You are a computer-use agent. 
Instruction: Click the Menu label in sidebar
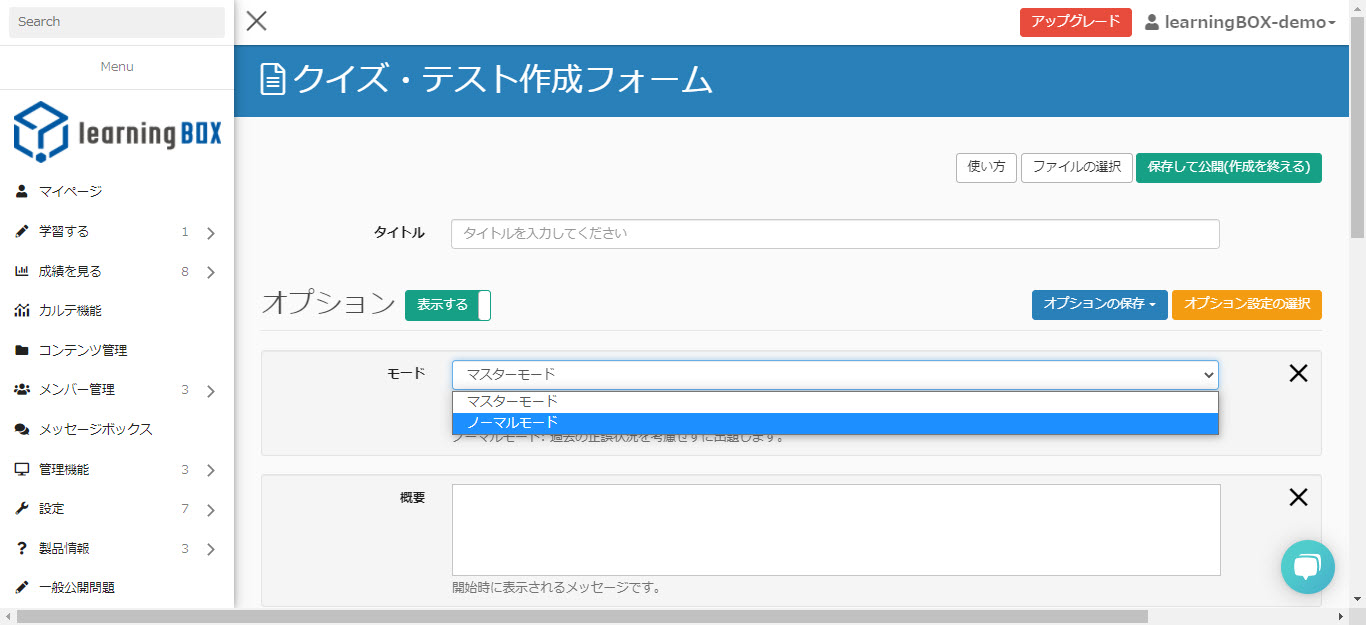point(117,67)
